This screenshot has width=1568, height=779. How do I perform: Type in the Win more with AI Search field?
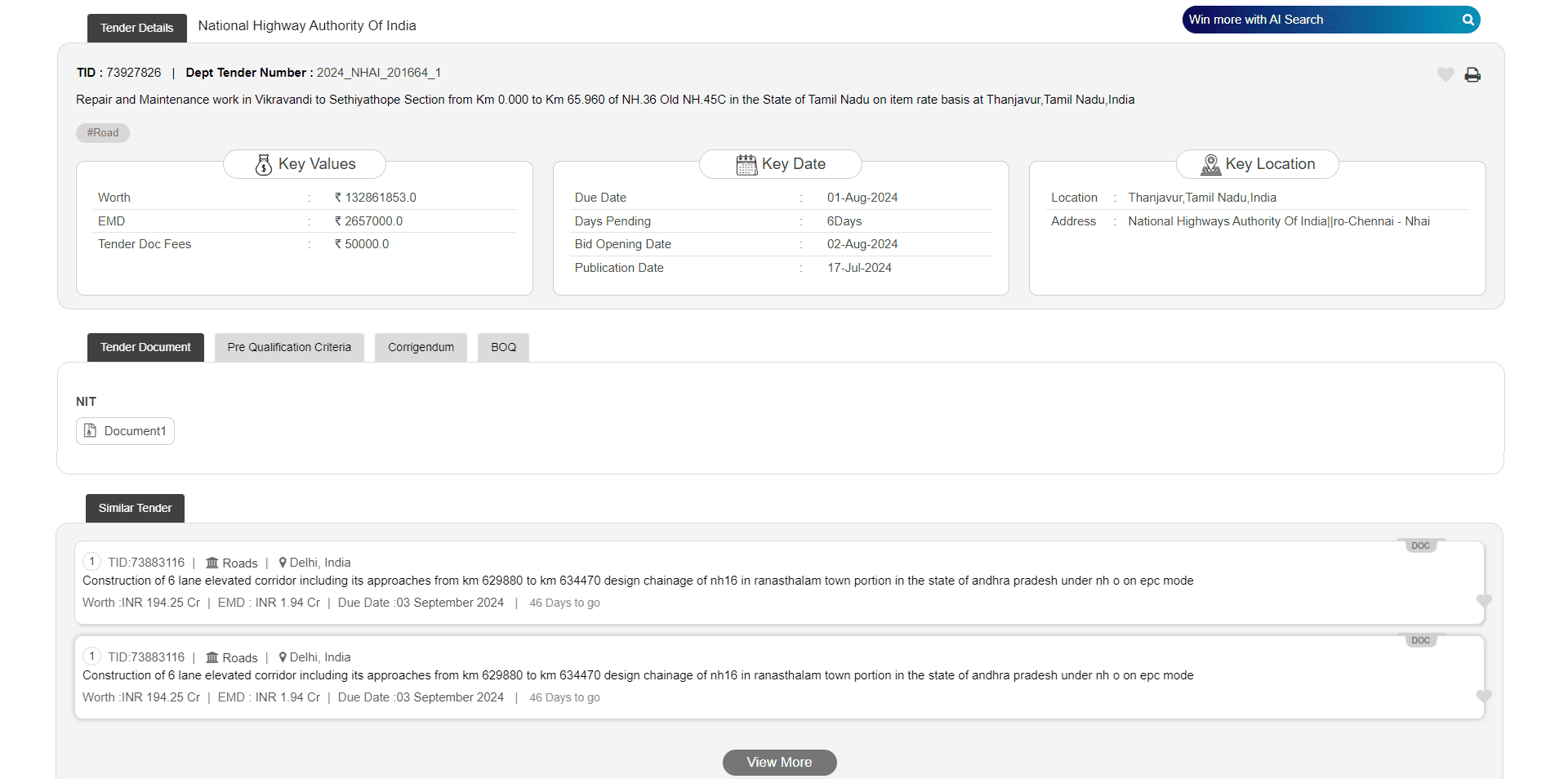[1315, 20]
